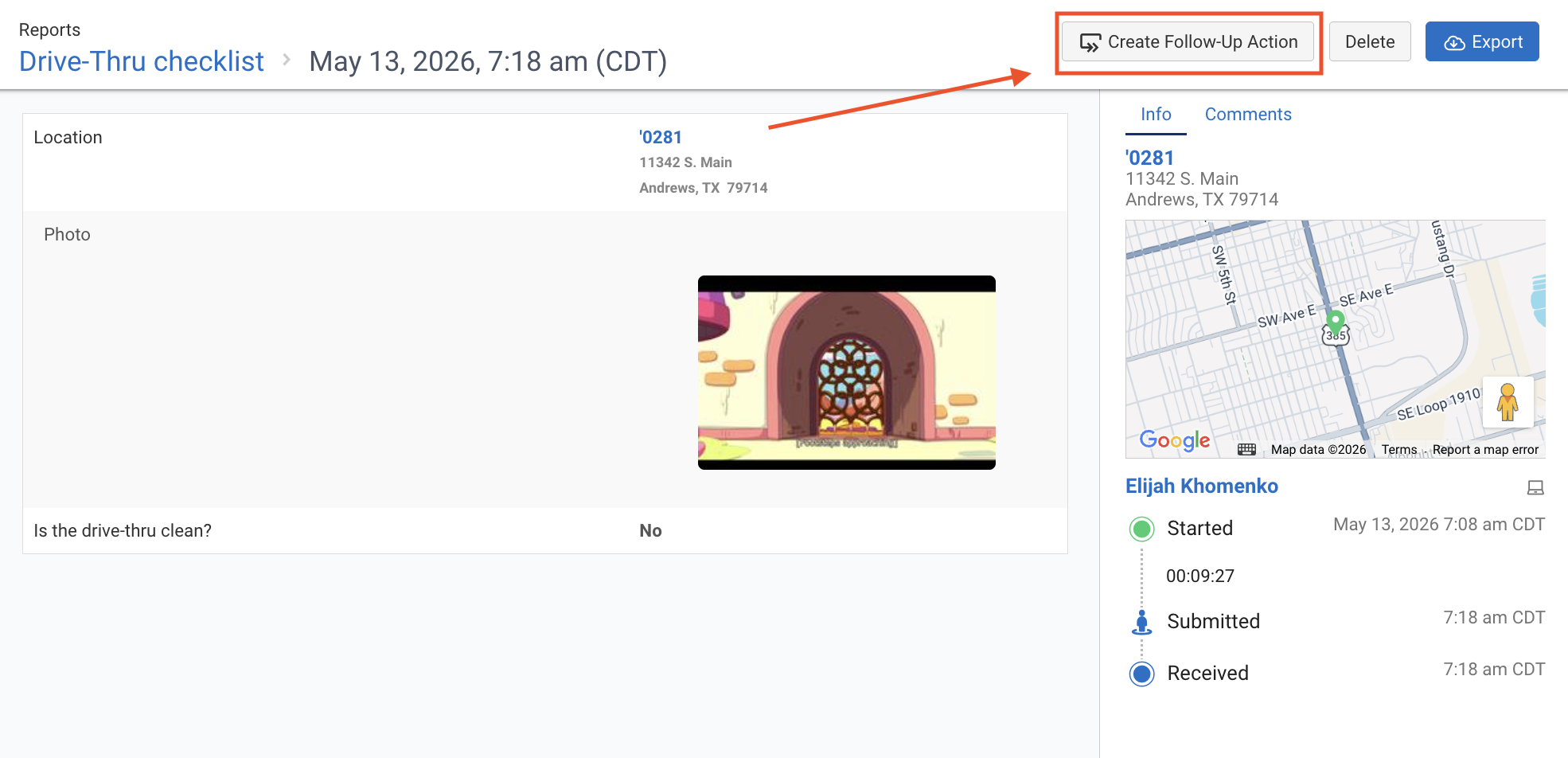Click the green Started status icon
This screenshot has width=1568, height=758.
tap(1142, 529)
